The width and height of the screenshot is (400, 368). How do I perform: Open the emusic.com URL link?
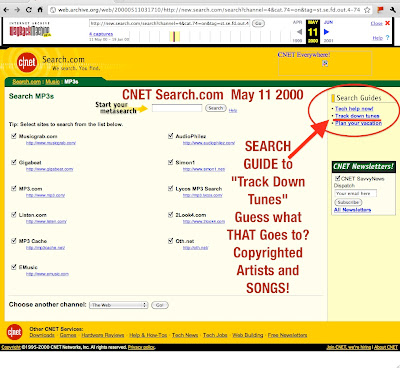pyautogui.click(x=47, y=274)
